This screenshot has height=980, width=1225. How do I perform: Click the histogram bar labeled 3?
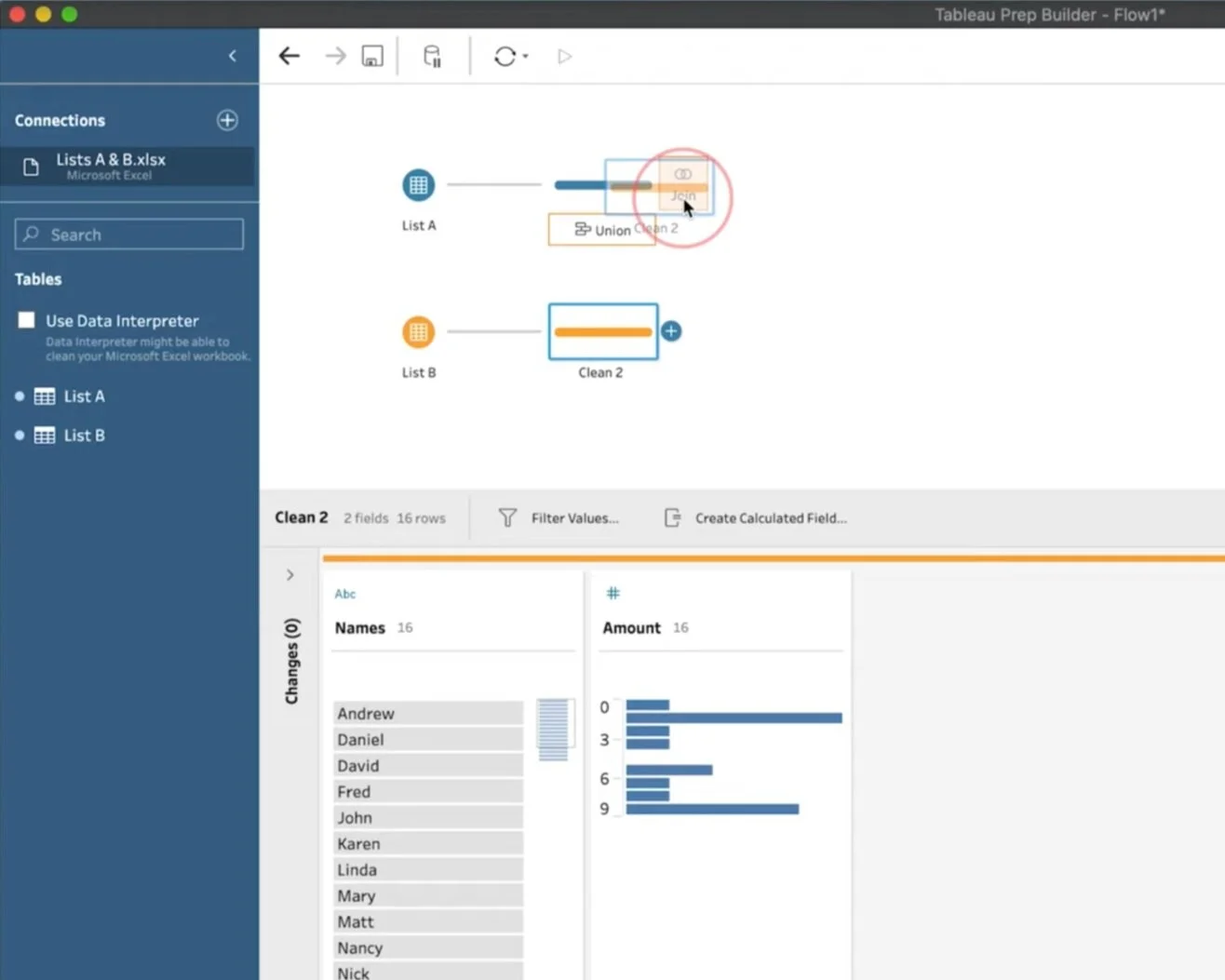pos(648,744)
